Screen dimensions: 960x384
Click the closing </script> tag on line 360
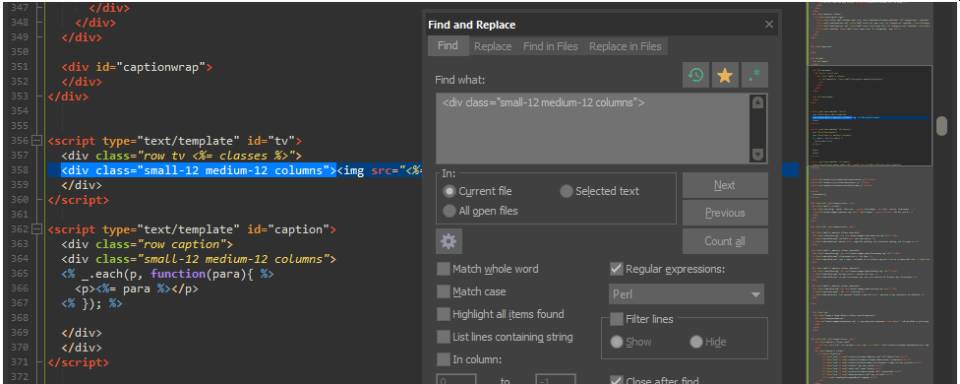78,200
